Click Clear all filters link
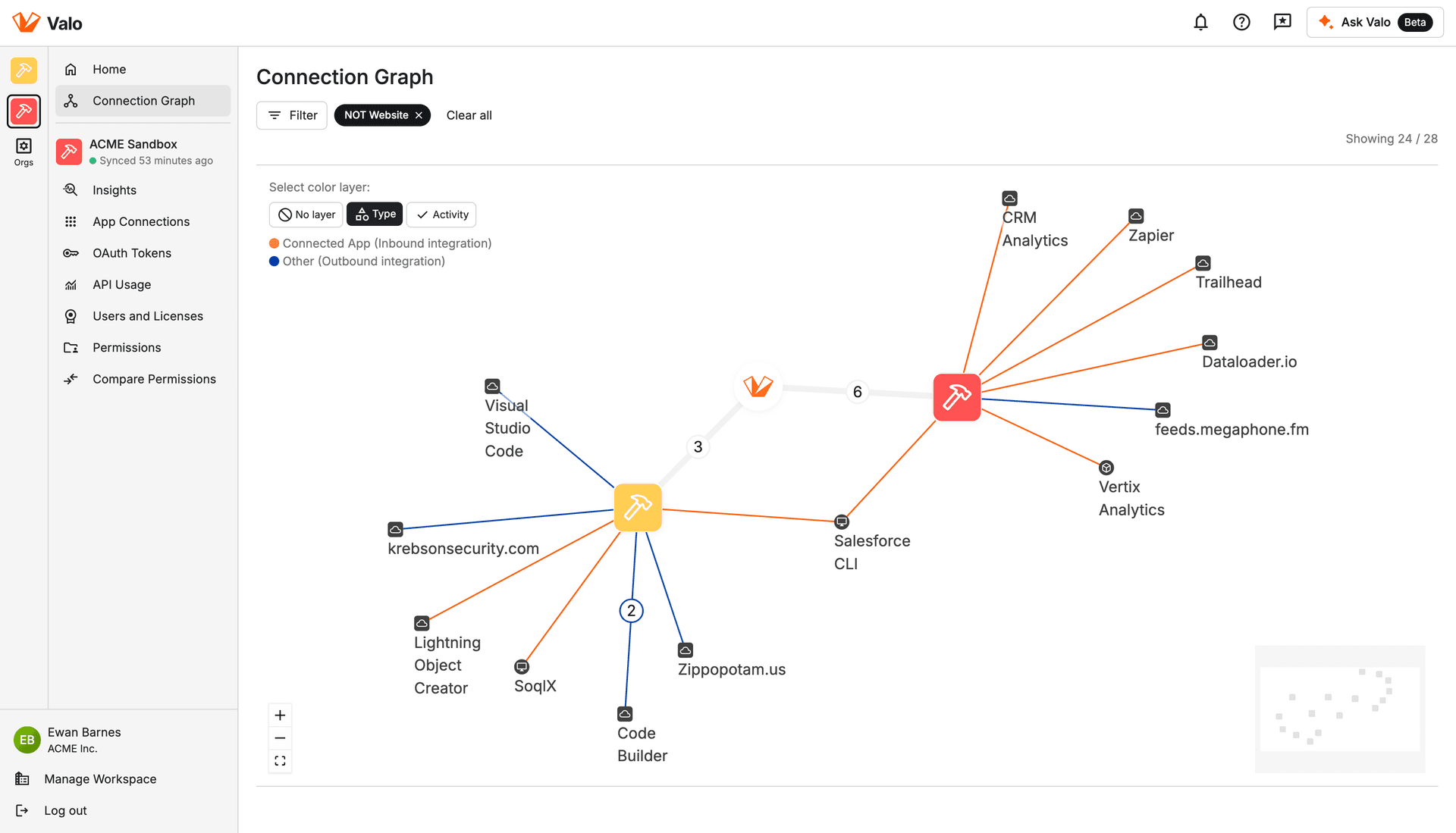The height and width of the screenshot is (833, 1456). tap(469, 115)
